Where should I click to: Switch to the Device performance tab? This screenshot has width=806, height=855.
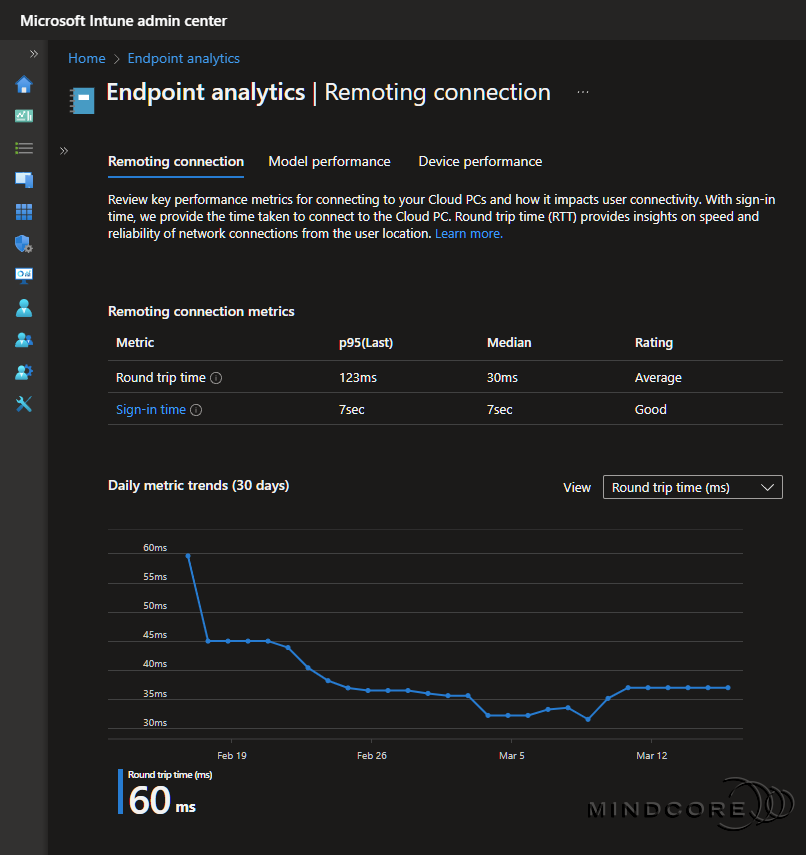click(x=480, y=161)
